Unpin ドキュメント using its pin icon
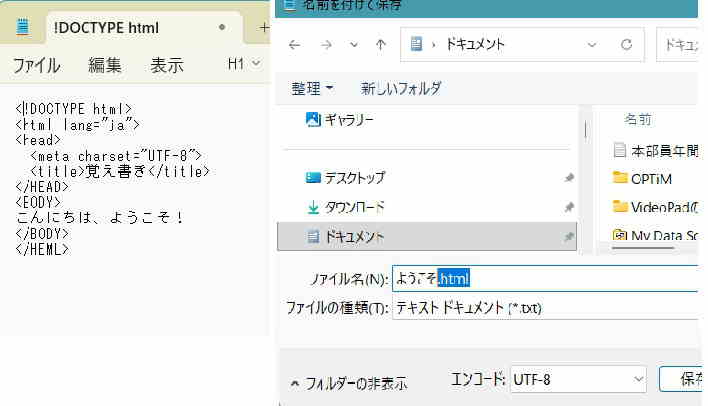 tap(569, 237)
